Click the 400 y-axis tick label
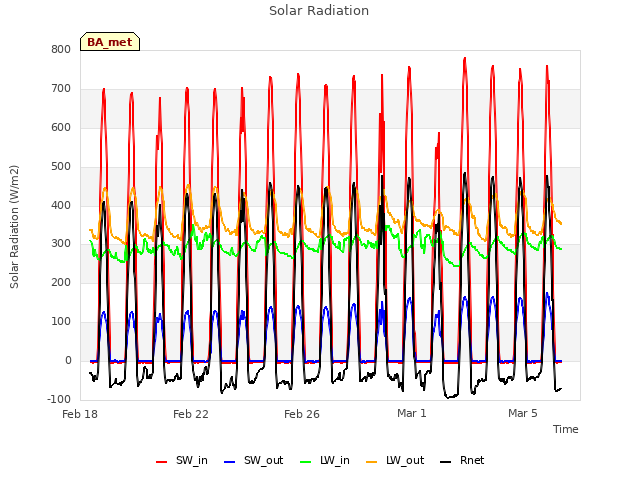The height and width of the screenshot is (480, 640). pos(61,205)
